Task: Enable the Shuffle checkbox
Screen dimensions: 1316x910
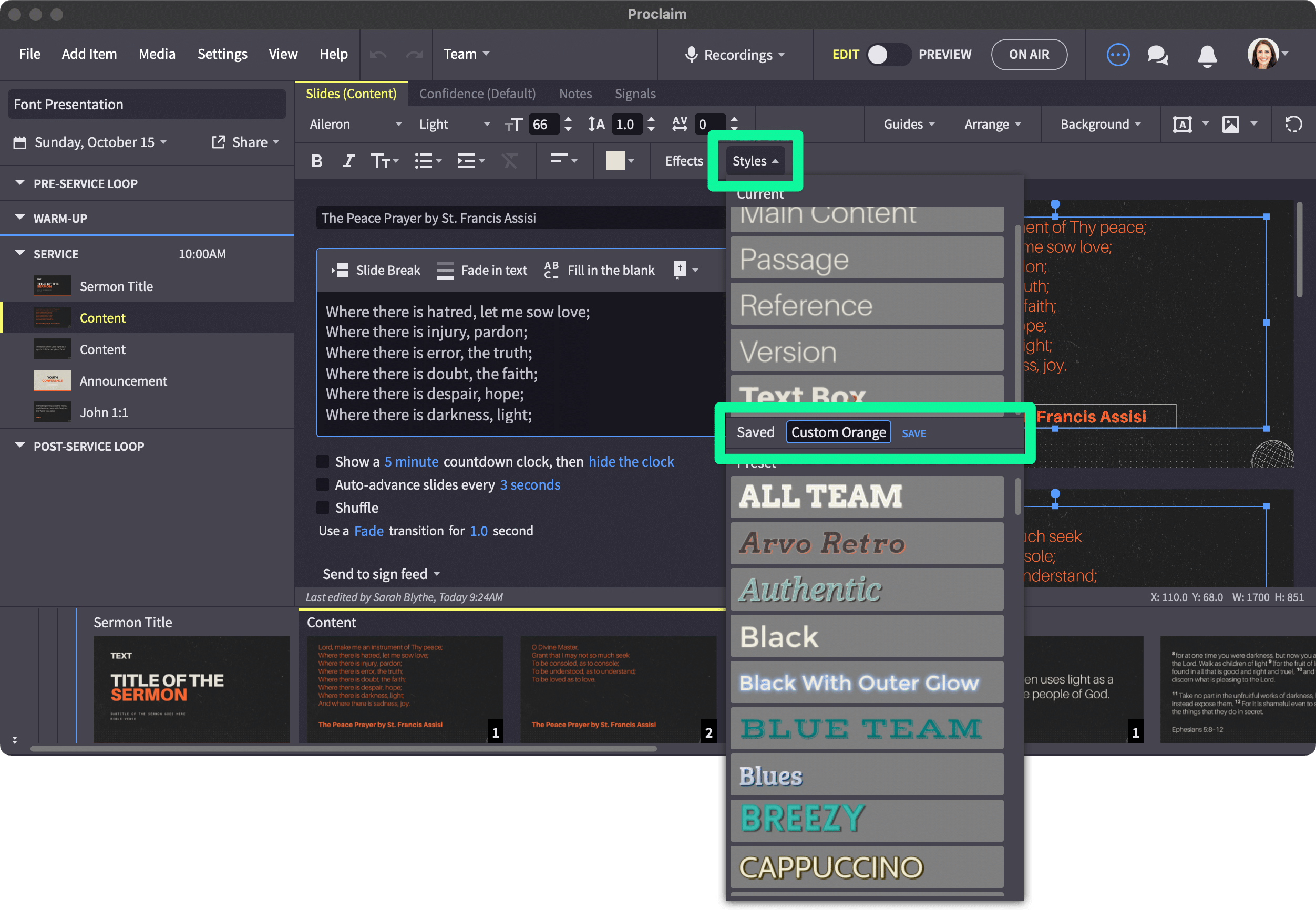Action: (323, 508)
